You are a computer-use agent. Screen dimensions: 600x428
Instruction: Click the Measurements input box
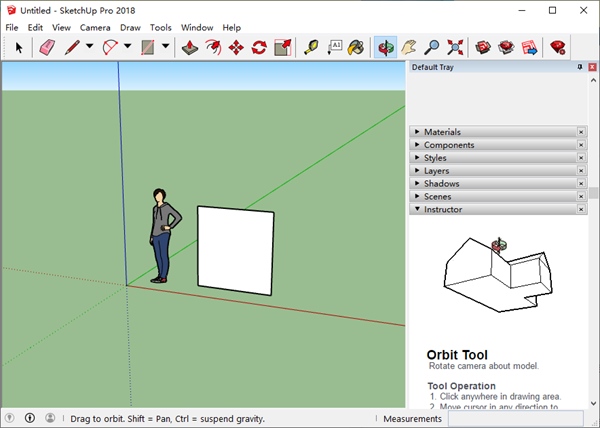coord(515,419)
